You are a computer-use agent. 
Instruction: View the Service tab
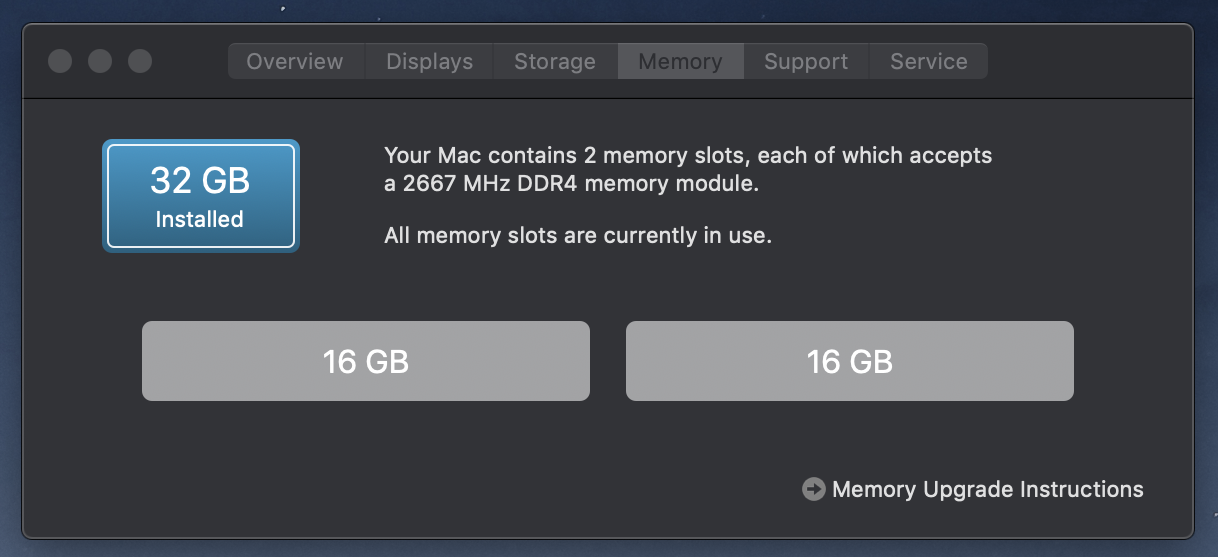tap(929, 61)
